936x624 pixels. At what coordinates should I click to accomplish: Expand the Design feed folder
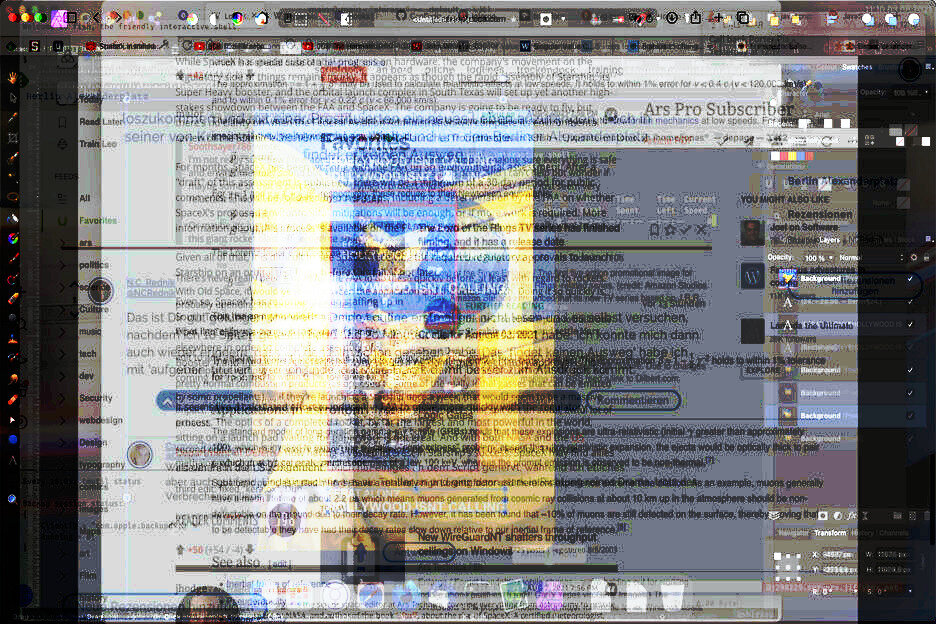(63, 442)
